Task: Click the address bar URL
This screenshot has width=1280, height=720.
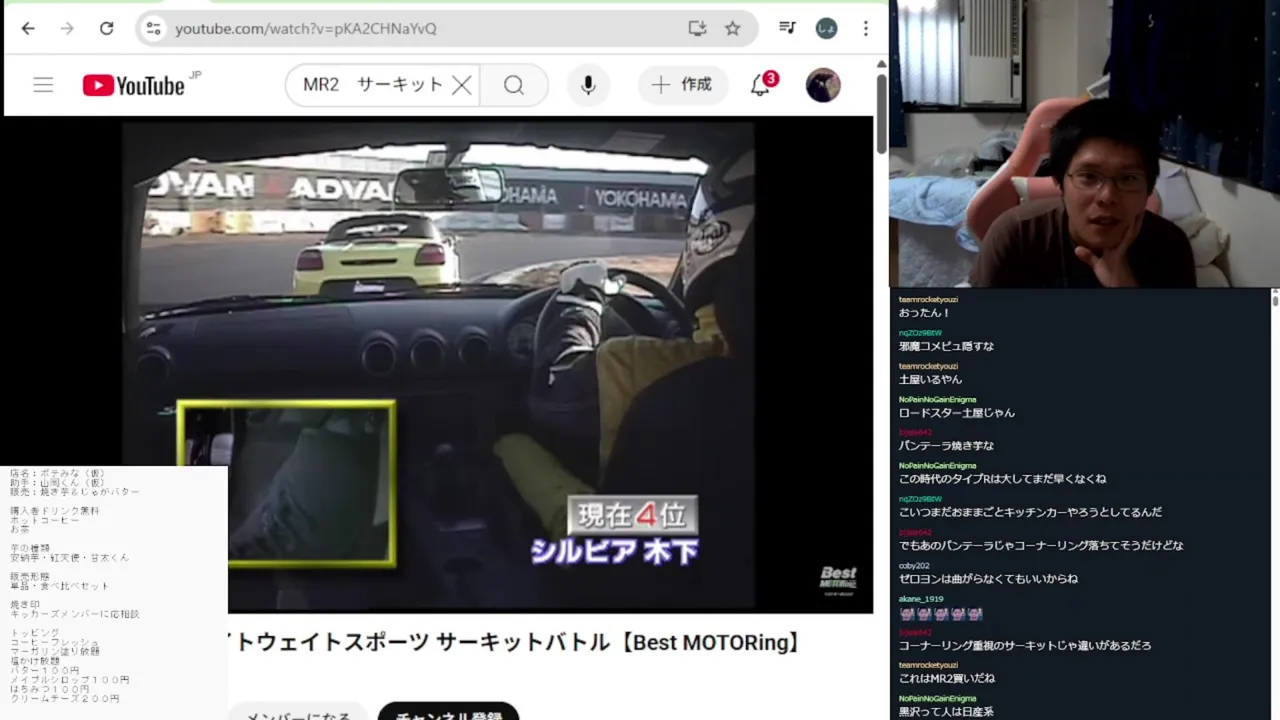Action: (306, 29)
